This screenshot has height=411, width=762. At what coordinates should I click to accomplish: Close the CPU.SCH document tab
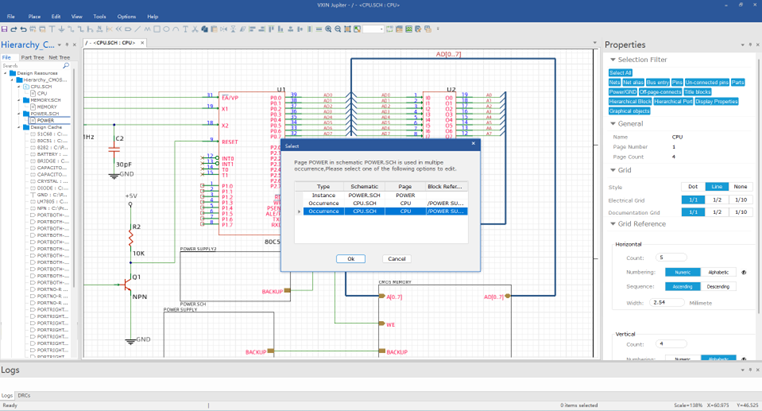[x=142, y=43]
